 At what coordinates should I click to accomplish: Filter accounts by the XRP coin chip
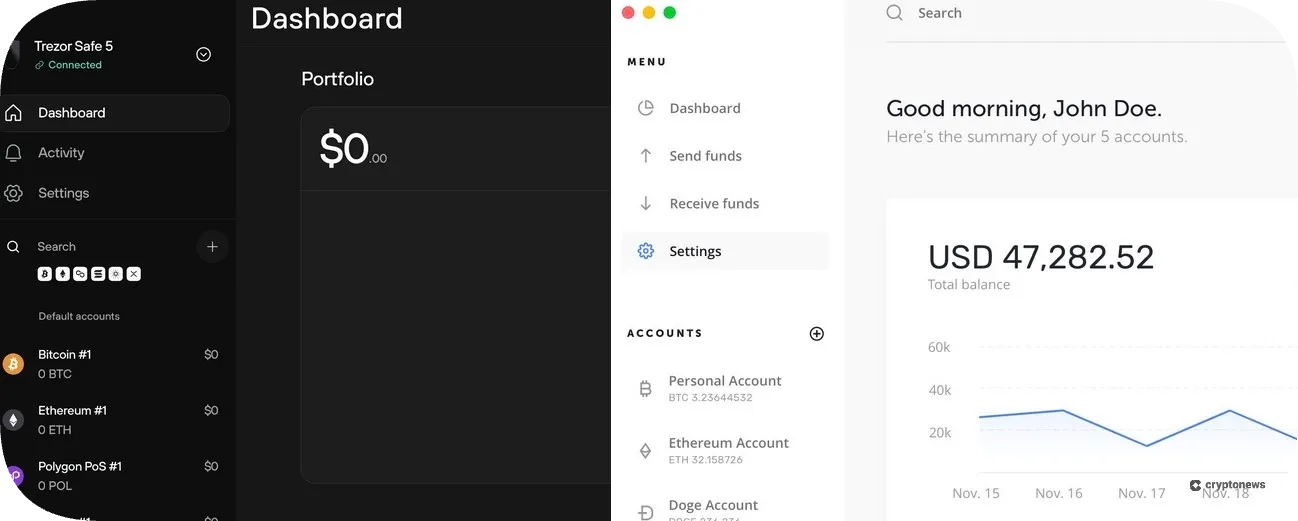click(134, 274)
